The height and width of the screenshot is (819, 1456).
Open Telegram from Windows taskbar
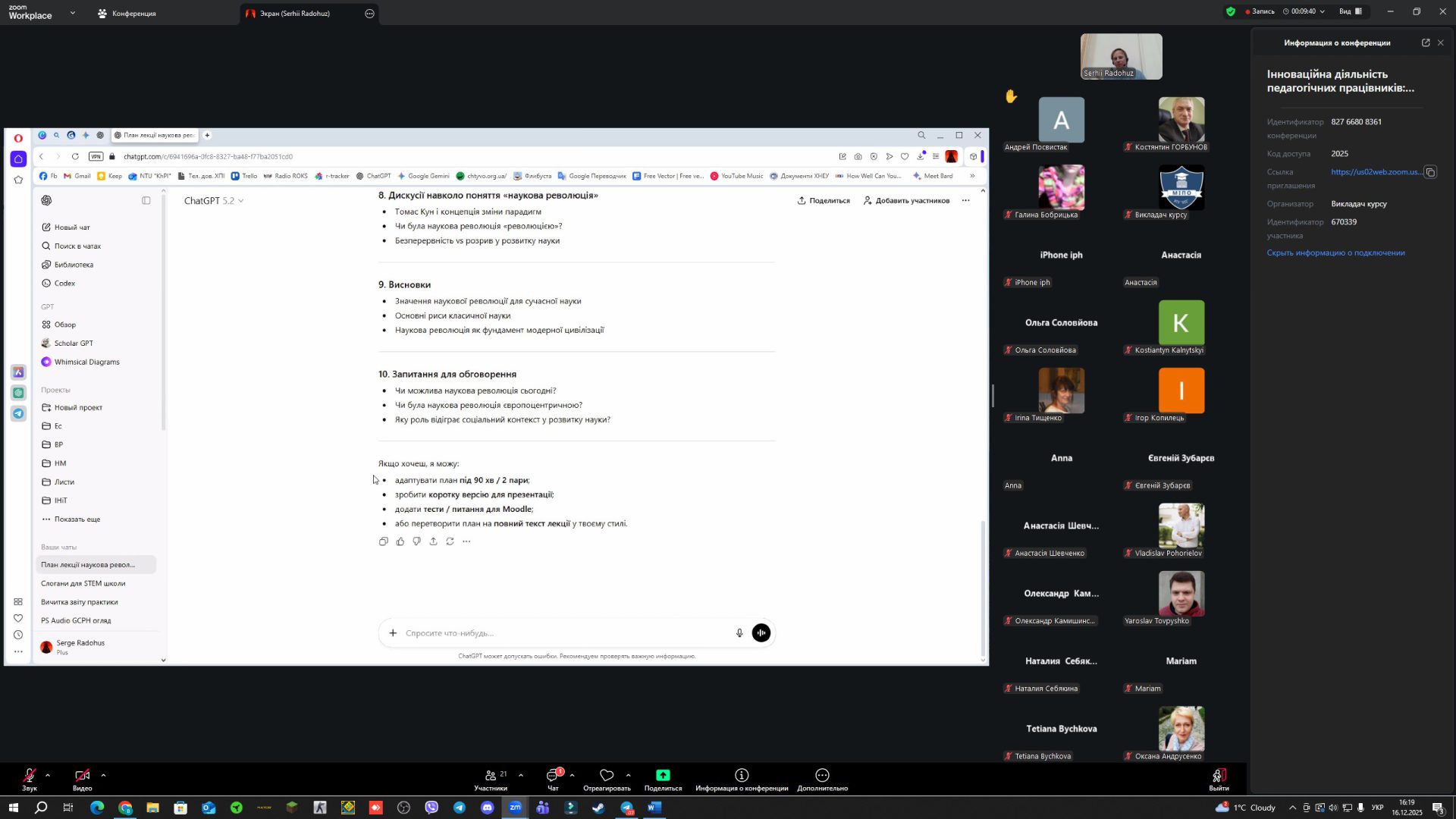460,808
